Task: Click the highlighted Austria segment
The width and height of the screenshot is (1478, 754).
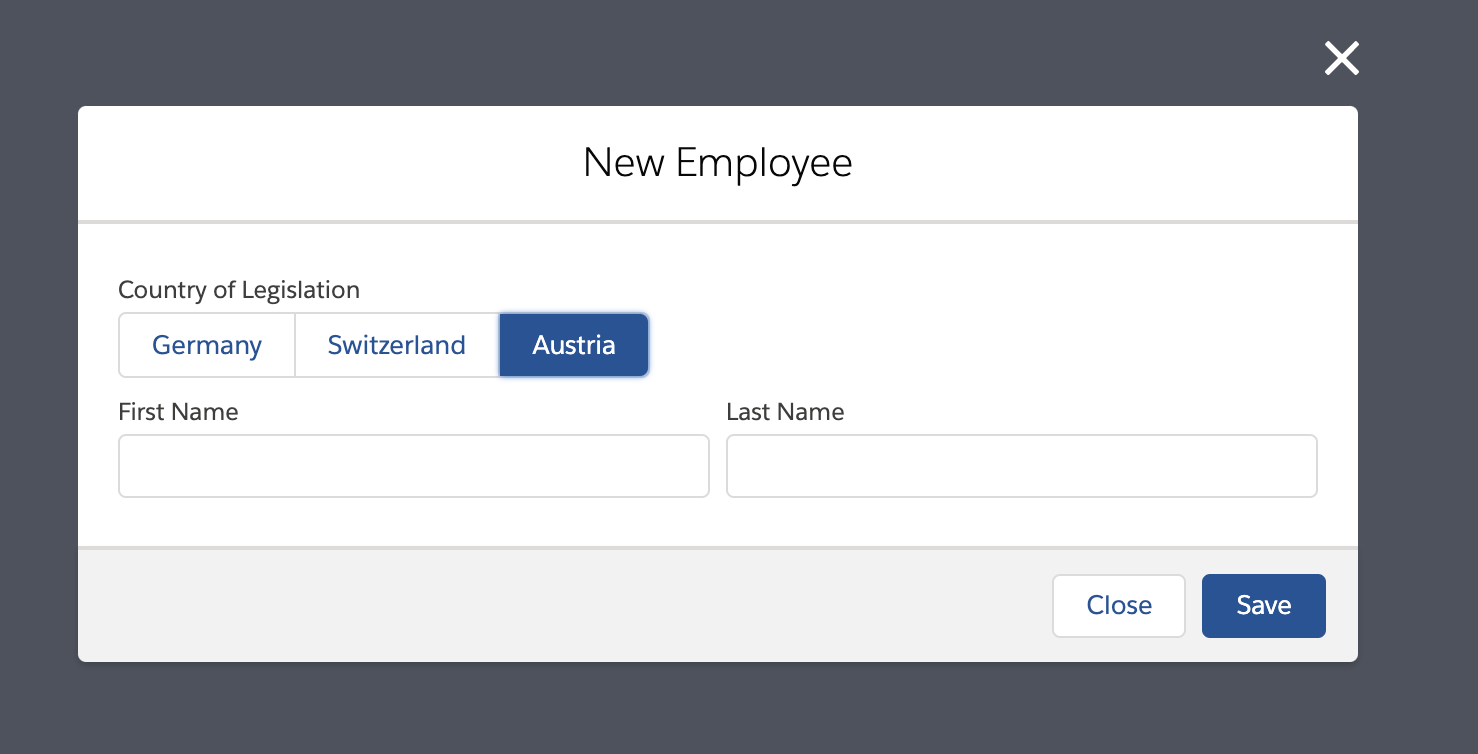Action: [x=574, y=345]
